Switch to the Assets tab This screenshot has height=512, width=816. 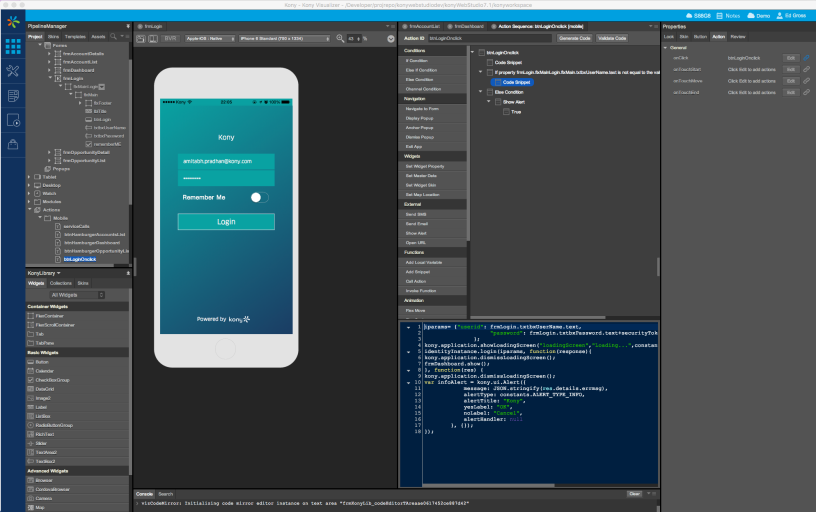pos(98,36)
